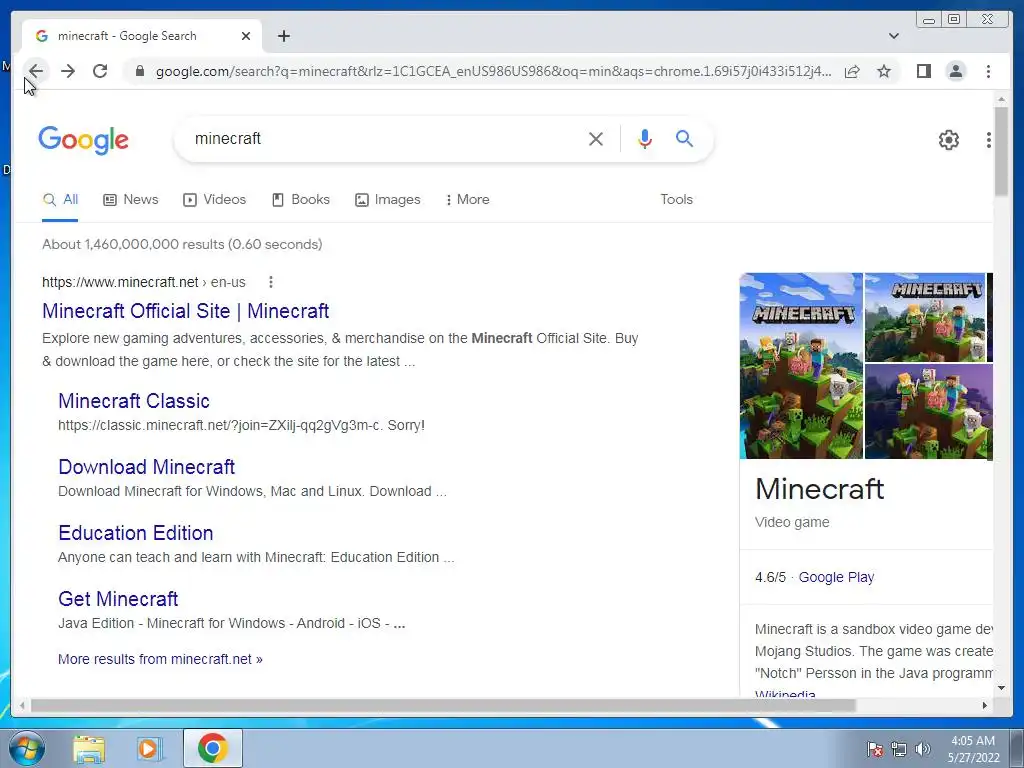Viewport: 1024px width, 768px height.
Task: Click the Chrome taskbar icon
Action: (x=213, y=748)
